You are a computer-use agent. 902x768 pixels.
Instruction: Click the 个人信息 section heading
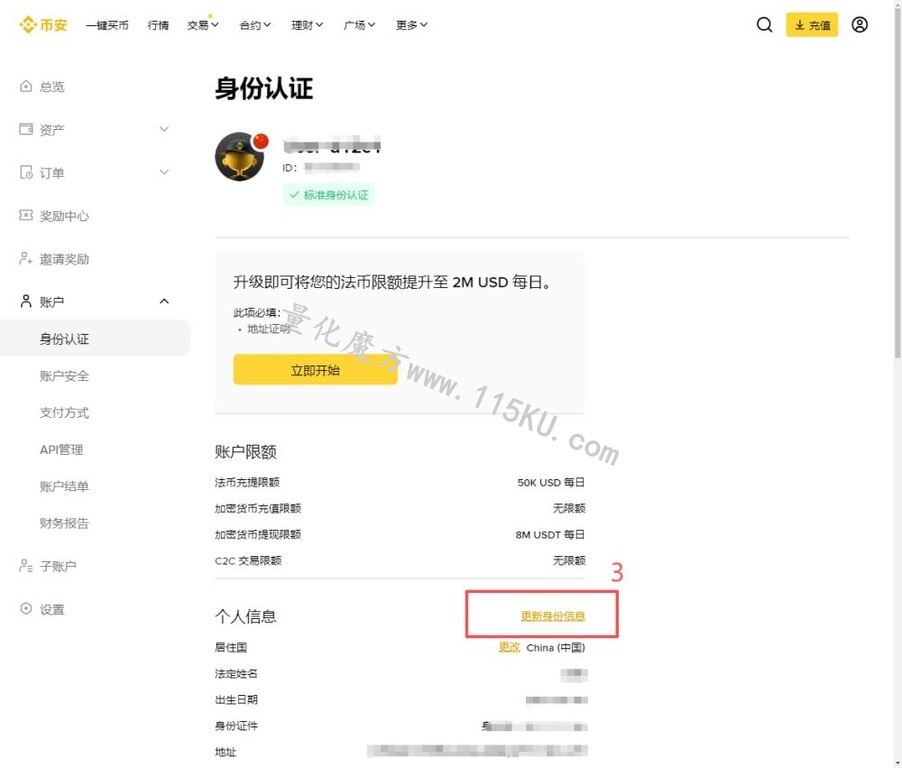[x=246, y=616]
